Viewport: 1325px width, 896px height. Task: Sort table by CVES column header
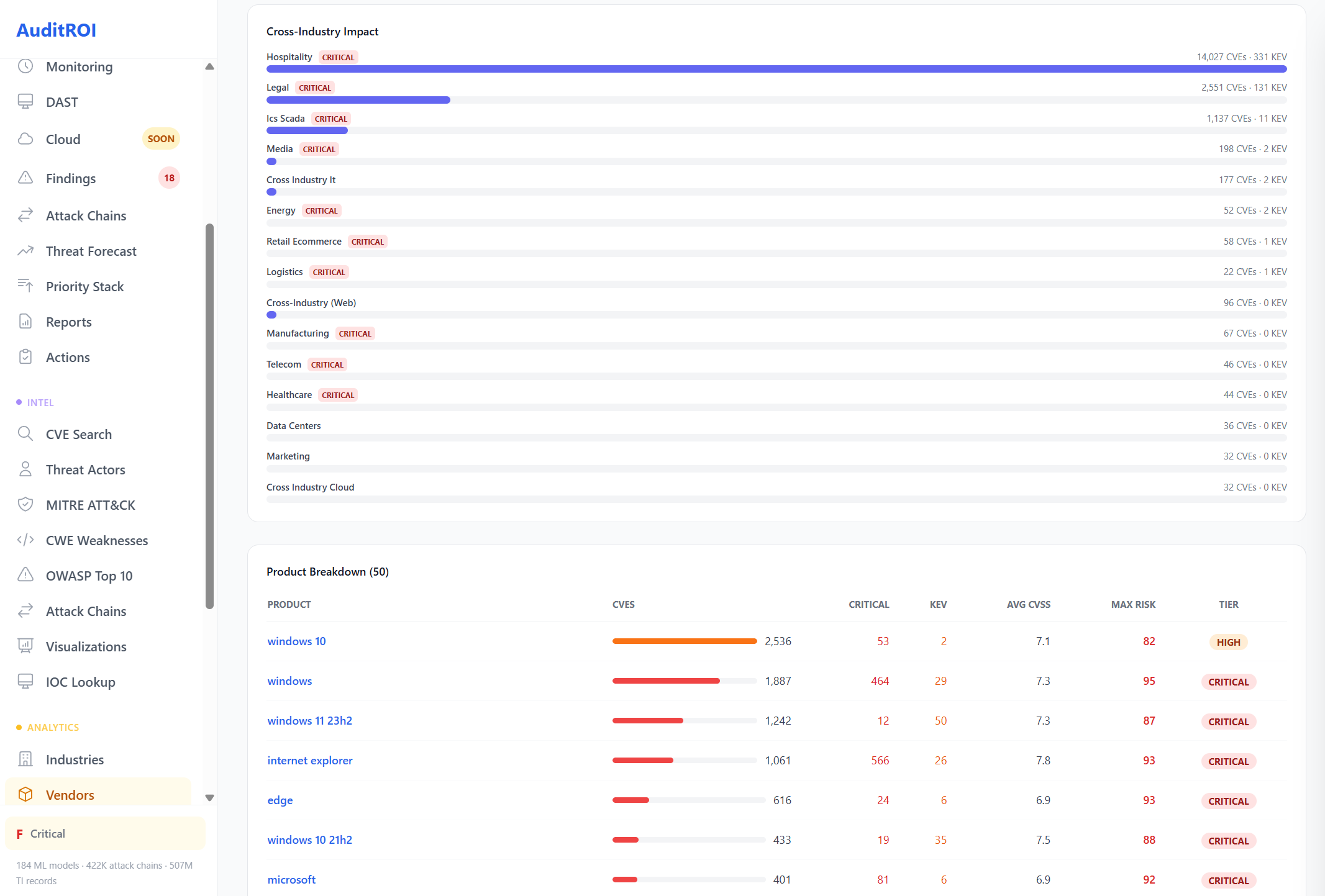click(623, 605)
